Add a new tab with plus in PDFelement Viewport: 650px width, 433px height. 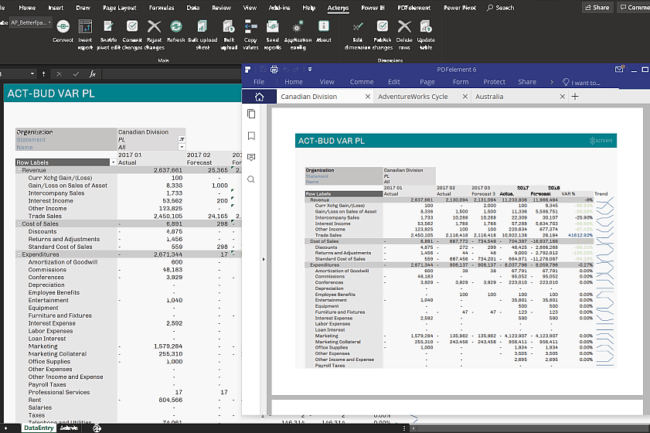575,97
